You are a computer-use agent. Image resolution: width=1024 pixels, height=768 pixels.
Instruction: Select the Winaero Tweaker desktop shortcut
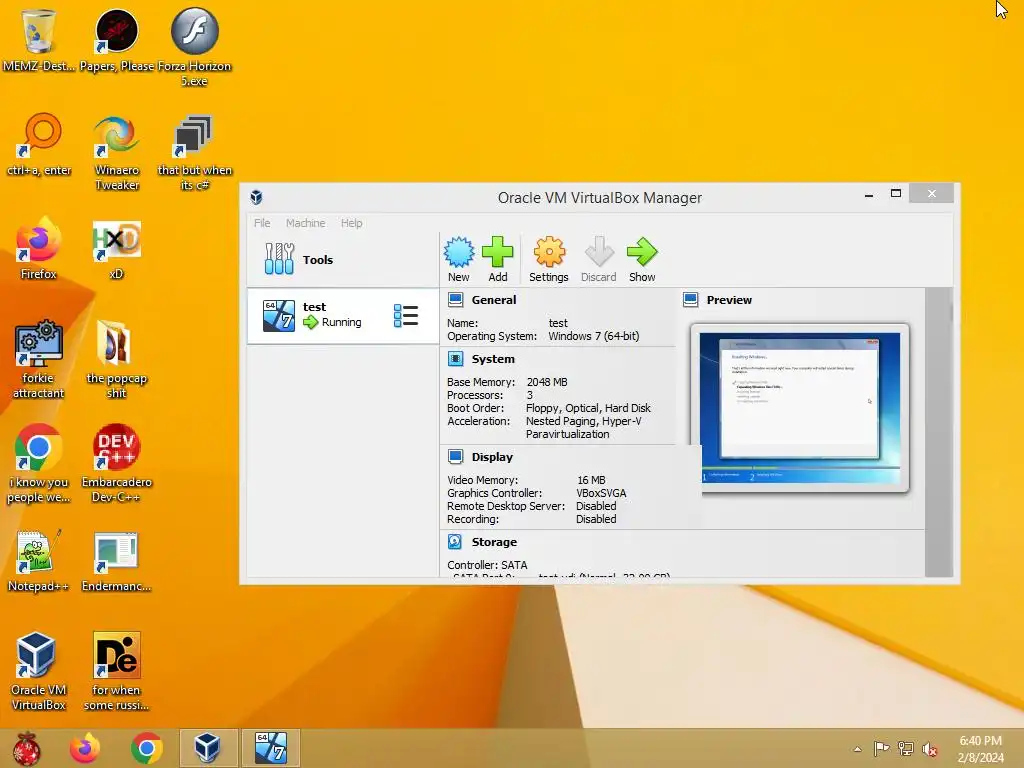point(117,152)
